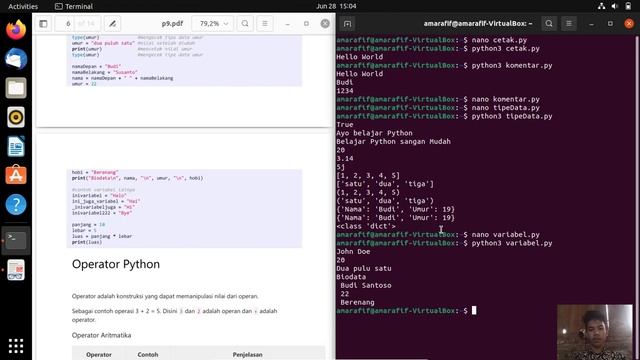
Task: Click the page number field showing 6
Action: tap(68, 24)
